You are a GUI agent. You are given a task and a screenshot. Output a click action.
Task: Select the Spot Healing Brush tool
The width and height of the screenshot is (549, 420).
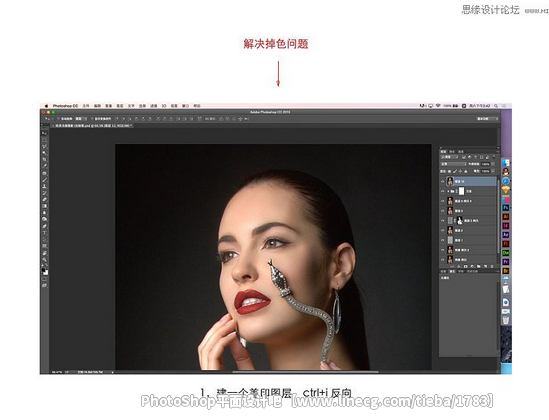point(44,174)
